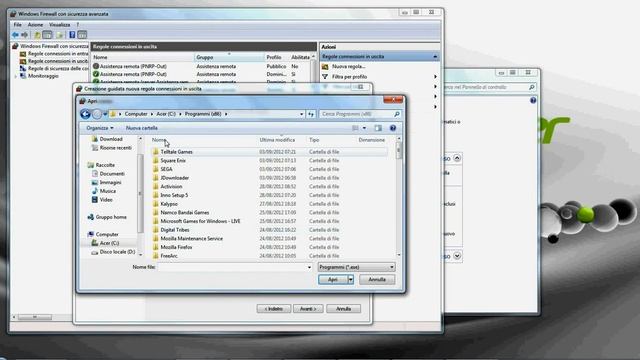Screen dimensions: 640x360
Task: Open the Apri button split arrow
Action: [350, 280]
